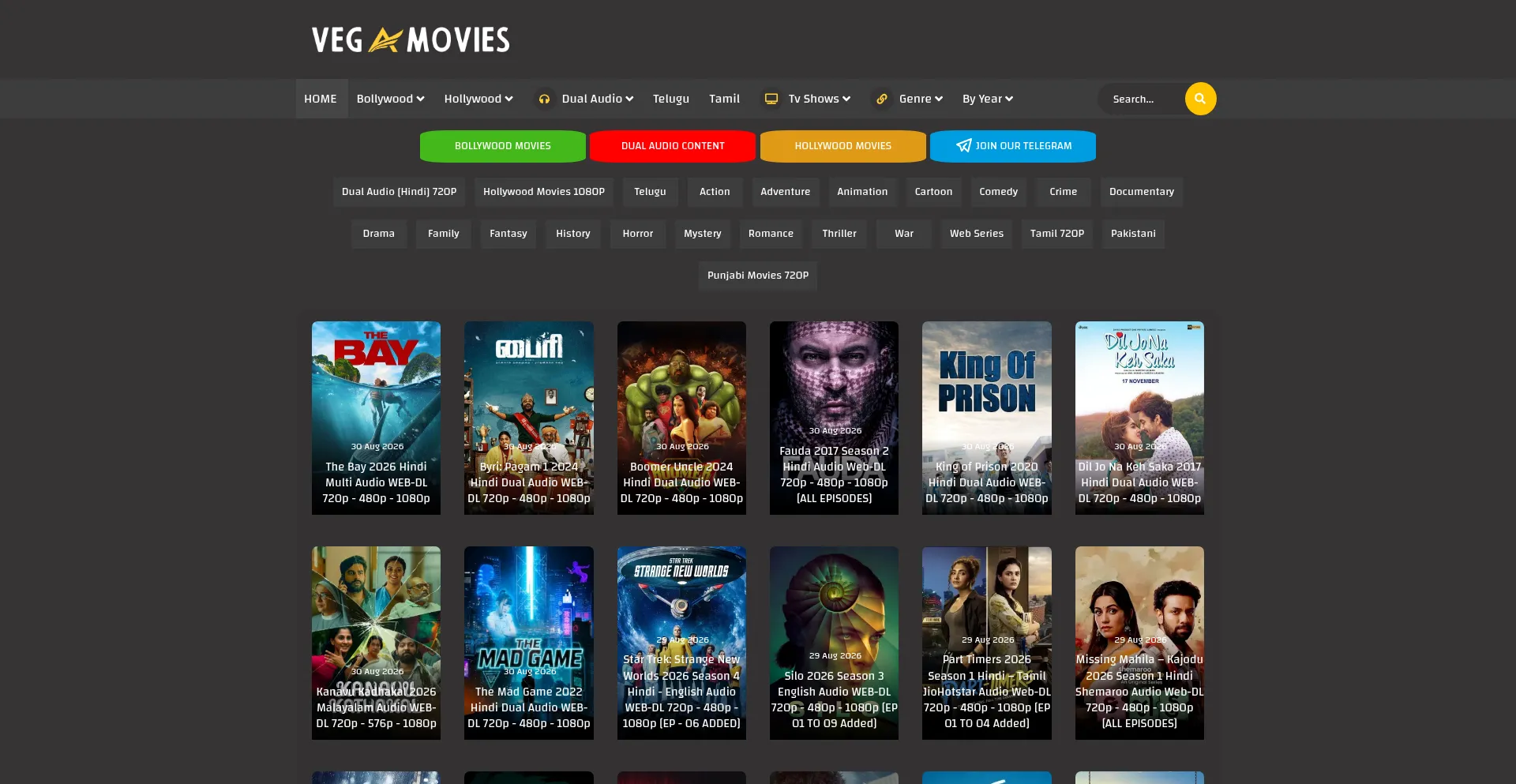
Task: Expand the Genre dropdown menu
Action: [x=921, y=99]
